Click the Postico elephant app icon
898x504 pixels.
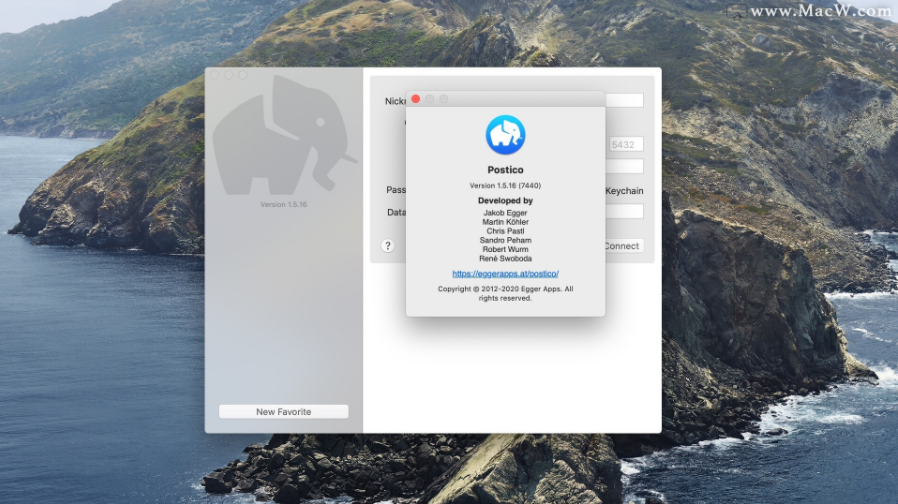[x=505, y=135]
